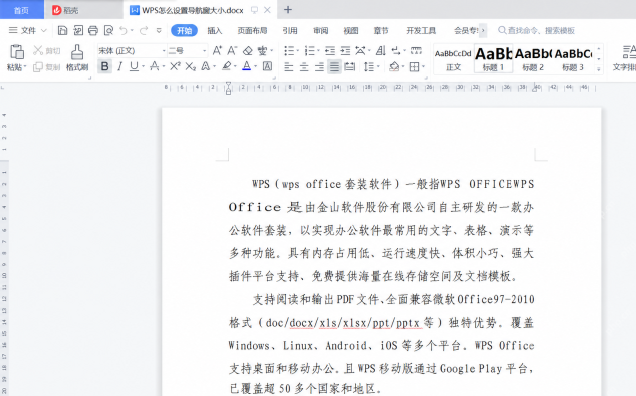Toggle Strikethrough formatting

155,66
